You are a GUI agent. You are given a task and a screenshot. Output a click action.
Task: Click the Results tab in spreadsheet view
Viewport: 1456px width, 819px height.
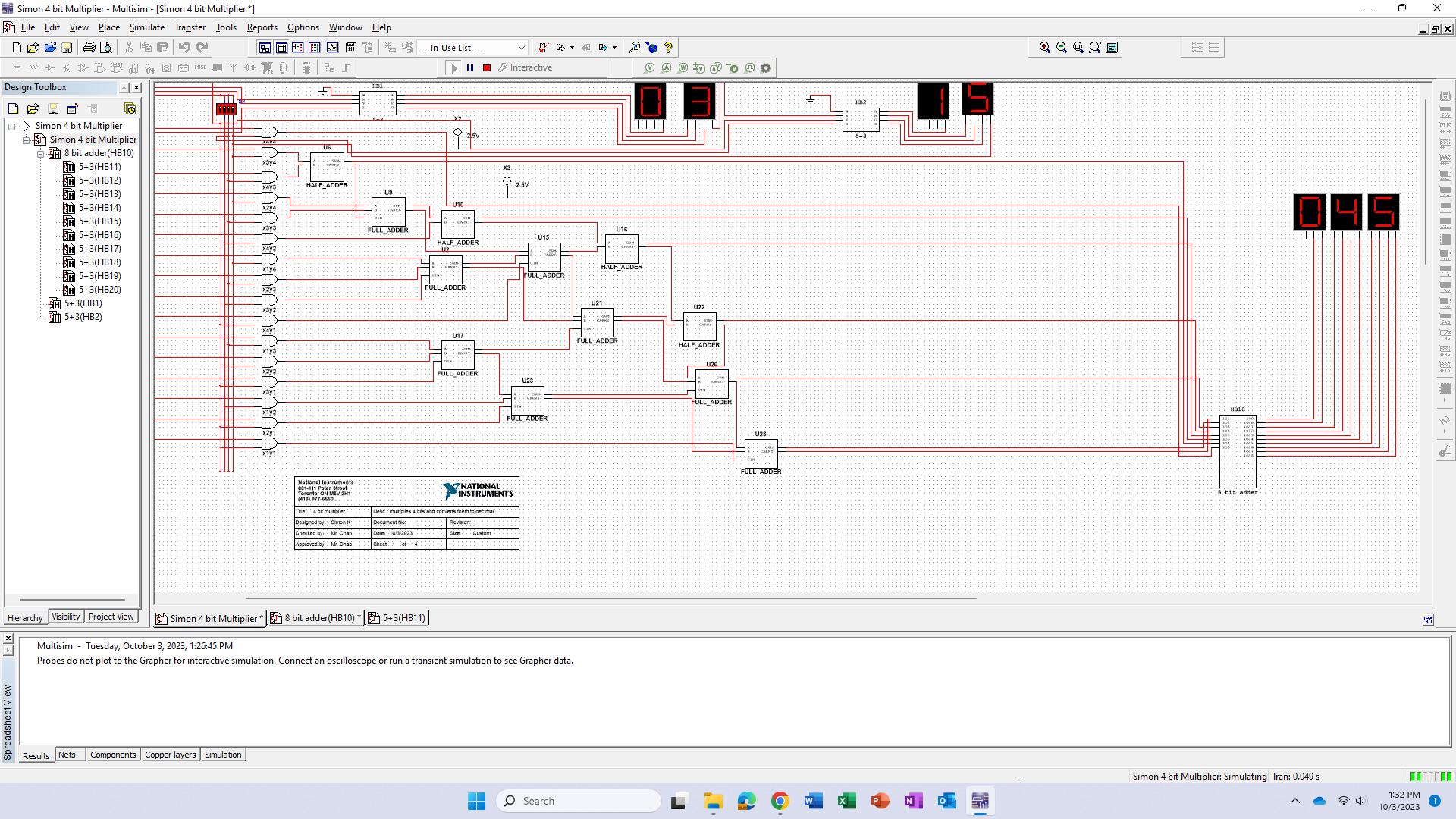35,755
